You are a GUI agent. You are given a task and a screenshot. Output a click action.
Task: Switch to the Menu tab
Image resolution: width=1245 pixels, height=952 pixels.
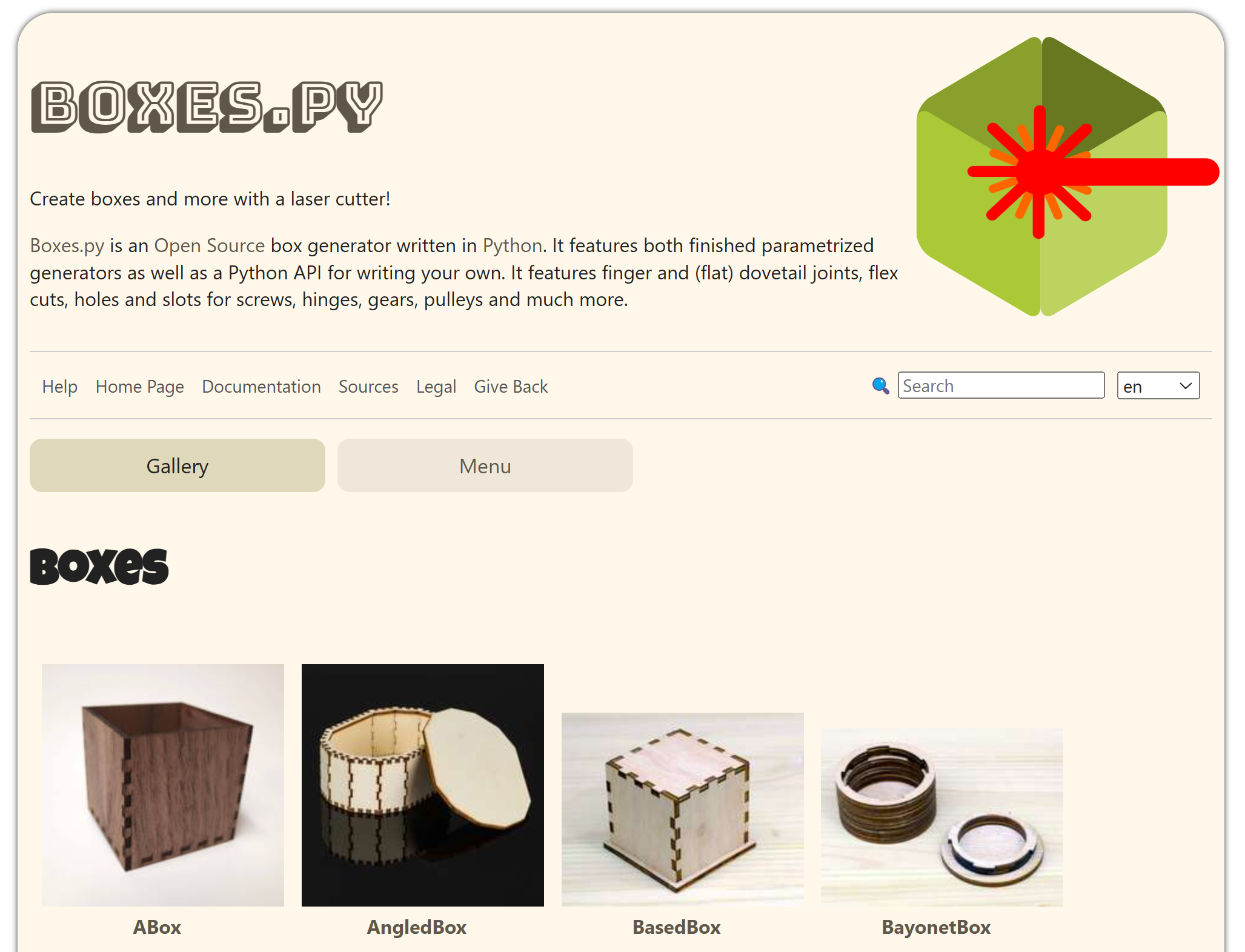tap(485, 465)
